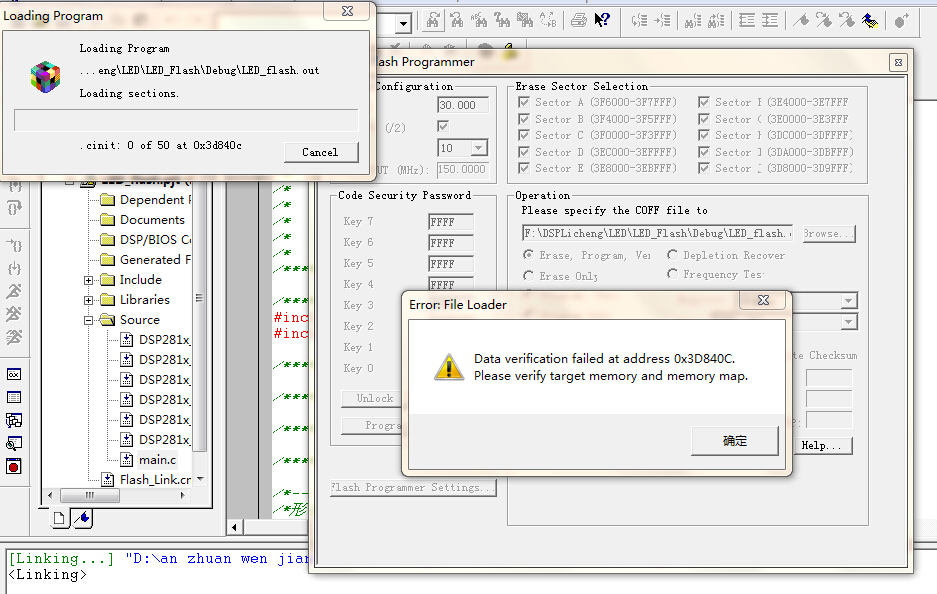The width and height of the screenshot is (937, 594).
Task: Toggle Sector B (3F4000-3F5FFF) checkbox
Action: coord(524,119)
